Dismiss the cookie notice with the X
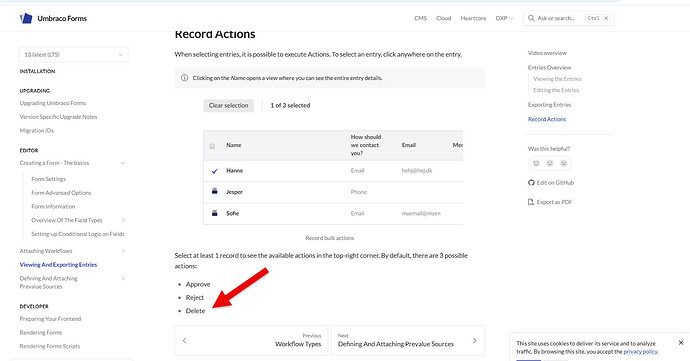 tap(681, 343)
